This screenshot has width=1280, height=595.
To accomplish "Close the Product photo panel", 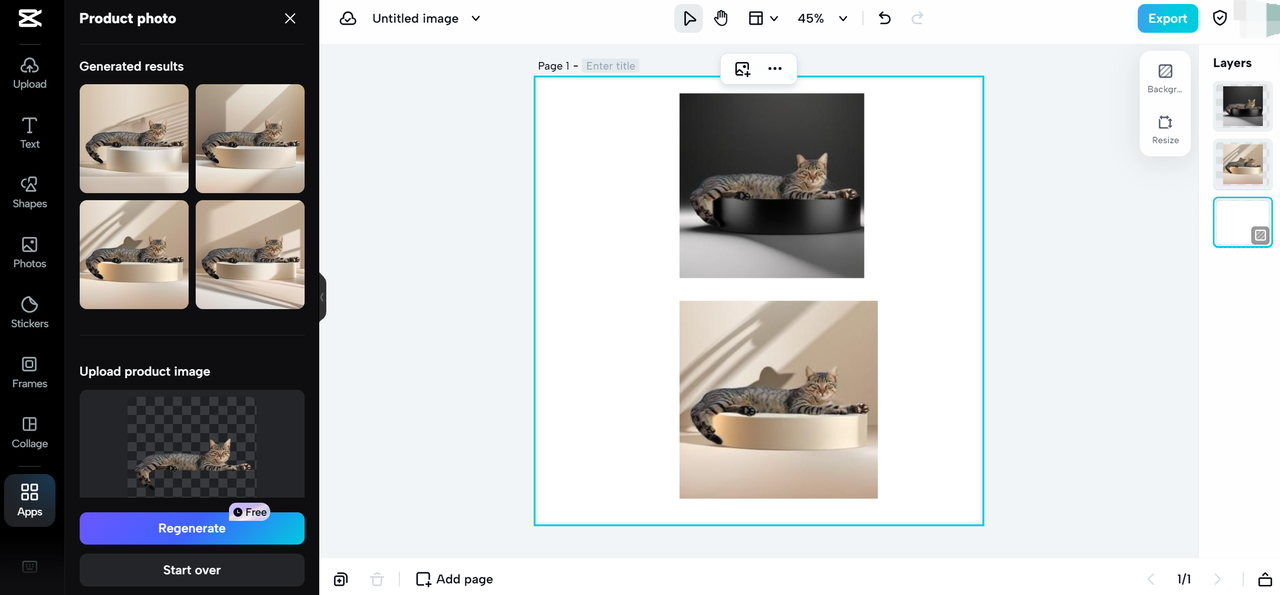I will click(290, 19).
